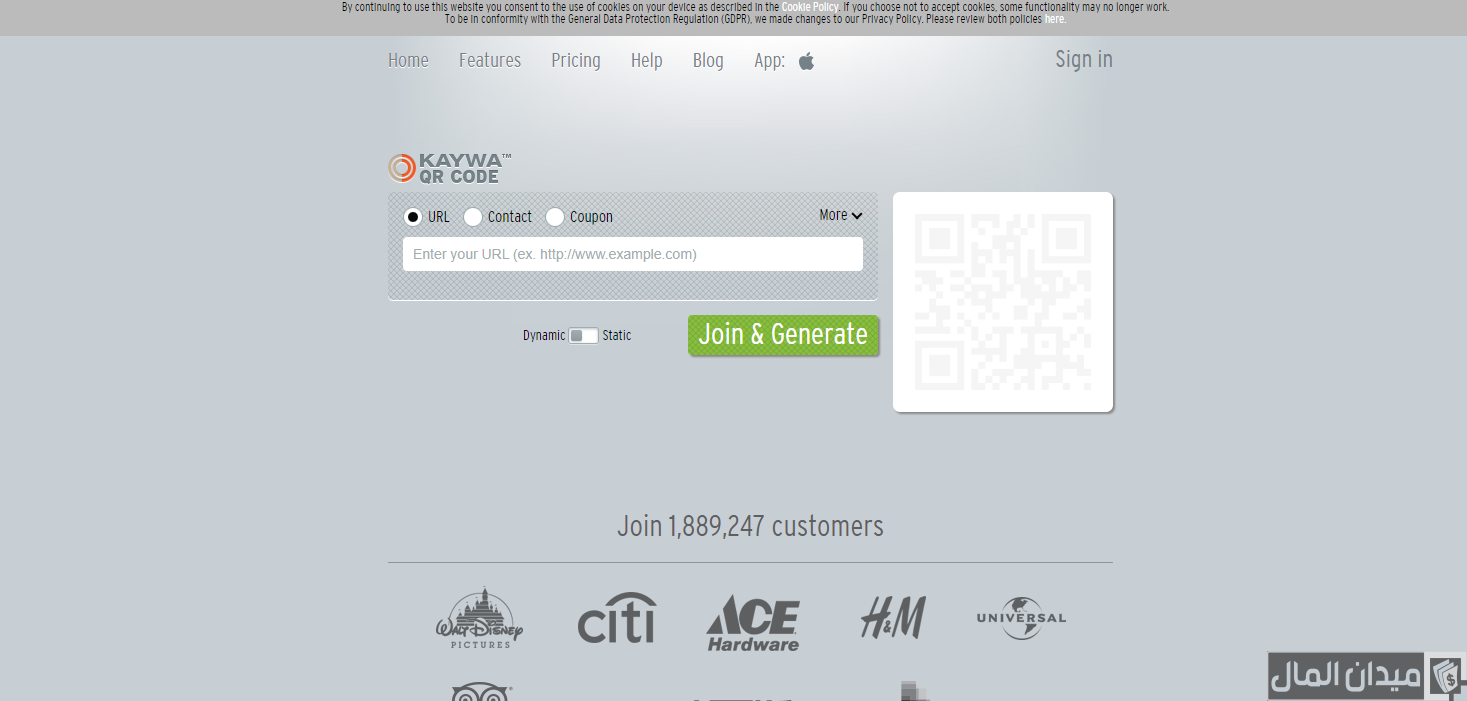This screenshot has height=701, width=1467.
Task: Open the Cookie Policy link
Action: 810,7
